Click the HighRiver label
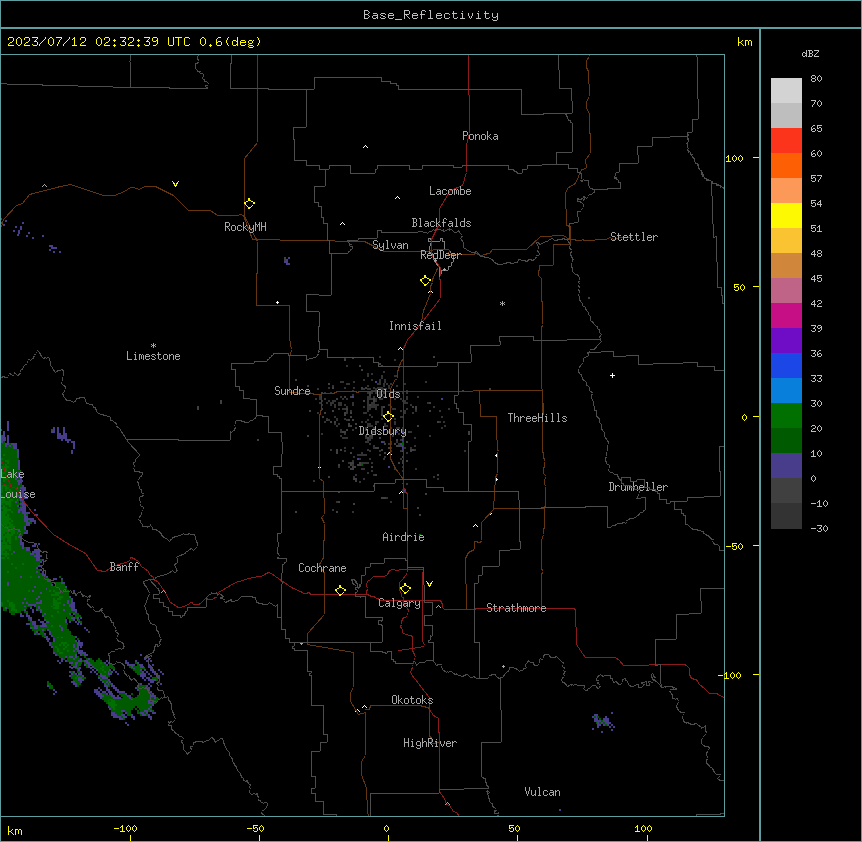 pos(430,743)
